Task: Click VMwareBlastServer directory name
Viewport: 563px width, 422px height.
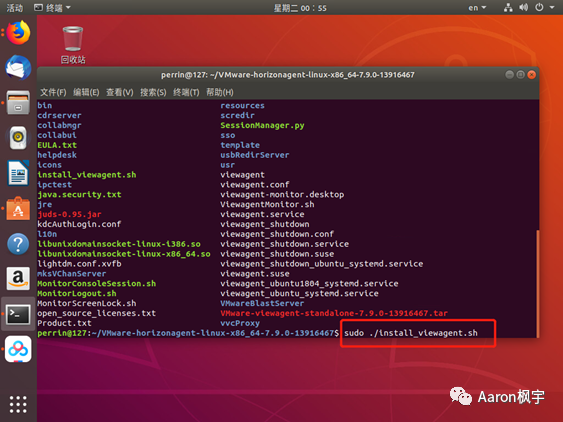Action: click(262, 303)
